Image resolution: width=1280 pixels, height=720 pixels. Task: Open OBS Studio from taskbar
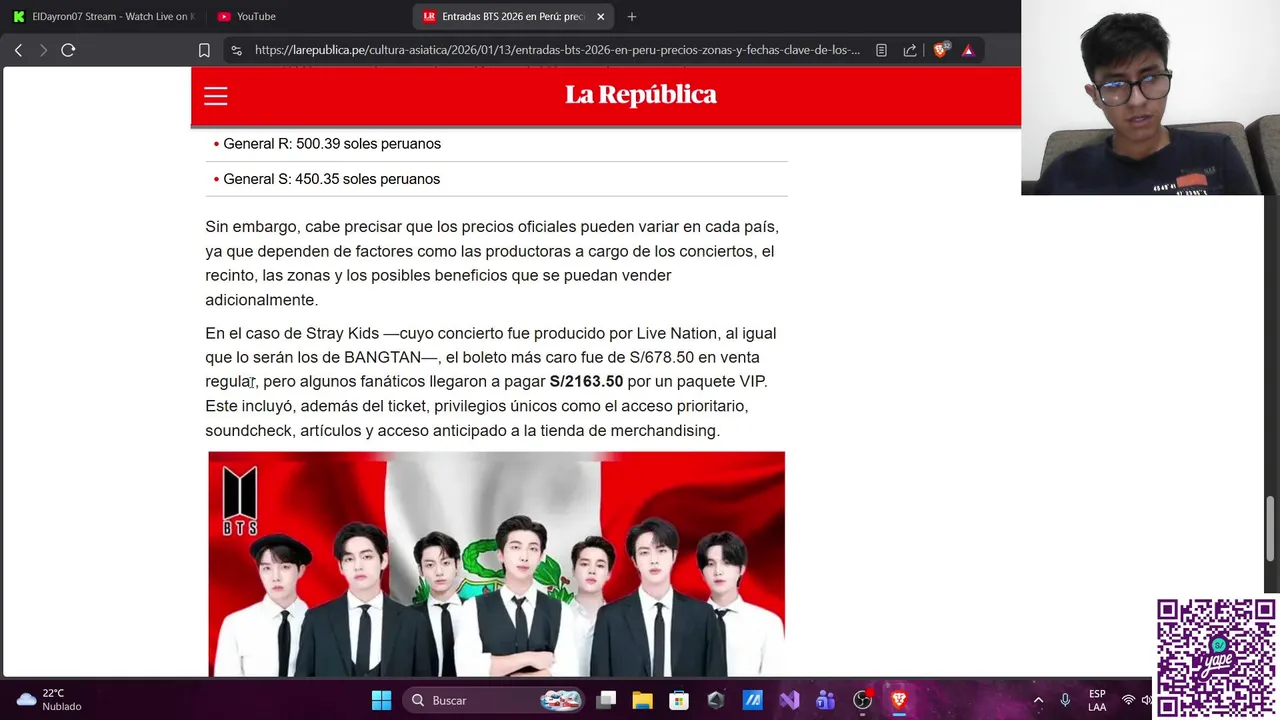pyautogui.click(x=862, y=700)
